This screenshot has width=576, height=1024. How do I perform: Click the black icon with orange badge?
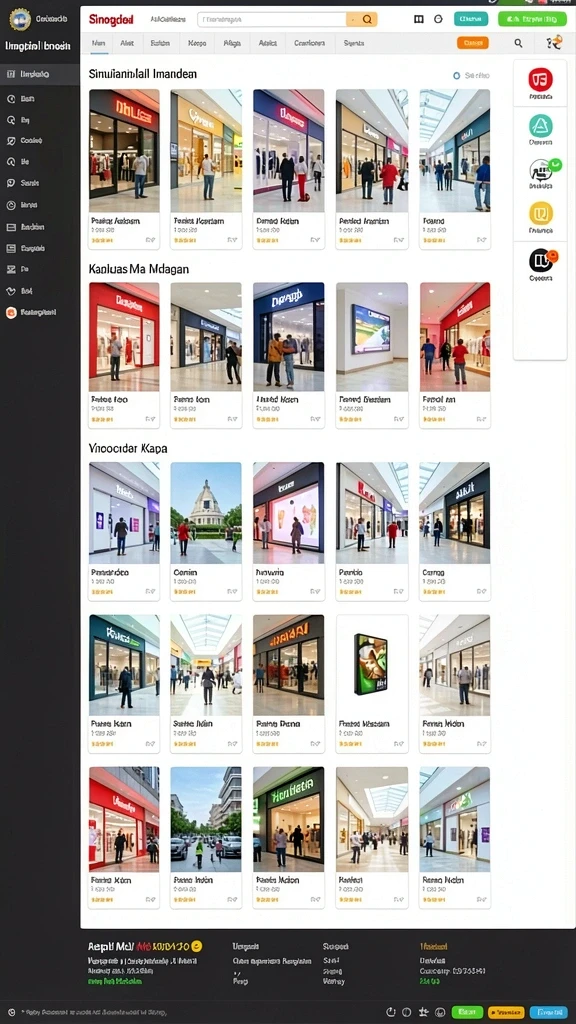coord(542,260)
